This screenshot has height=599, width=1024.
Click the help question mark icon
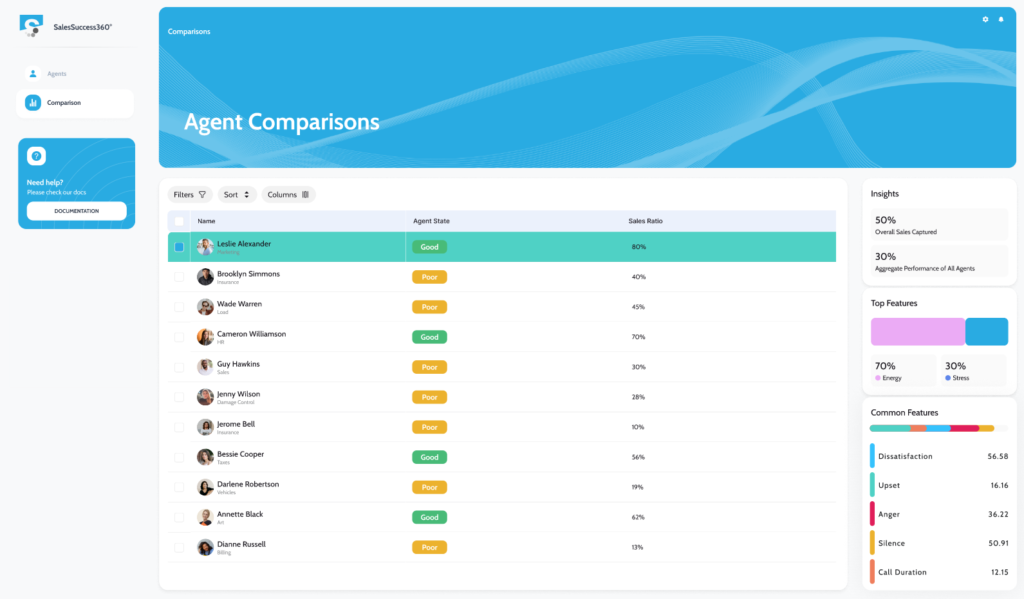[x=36, y=156]
